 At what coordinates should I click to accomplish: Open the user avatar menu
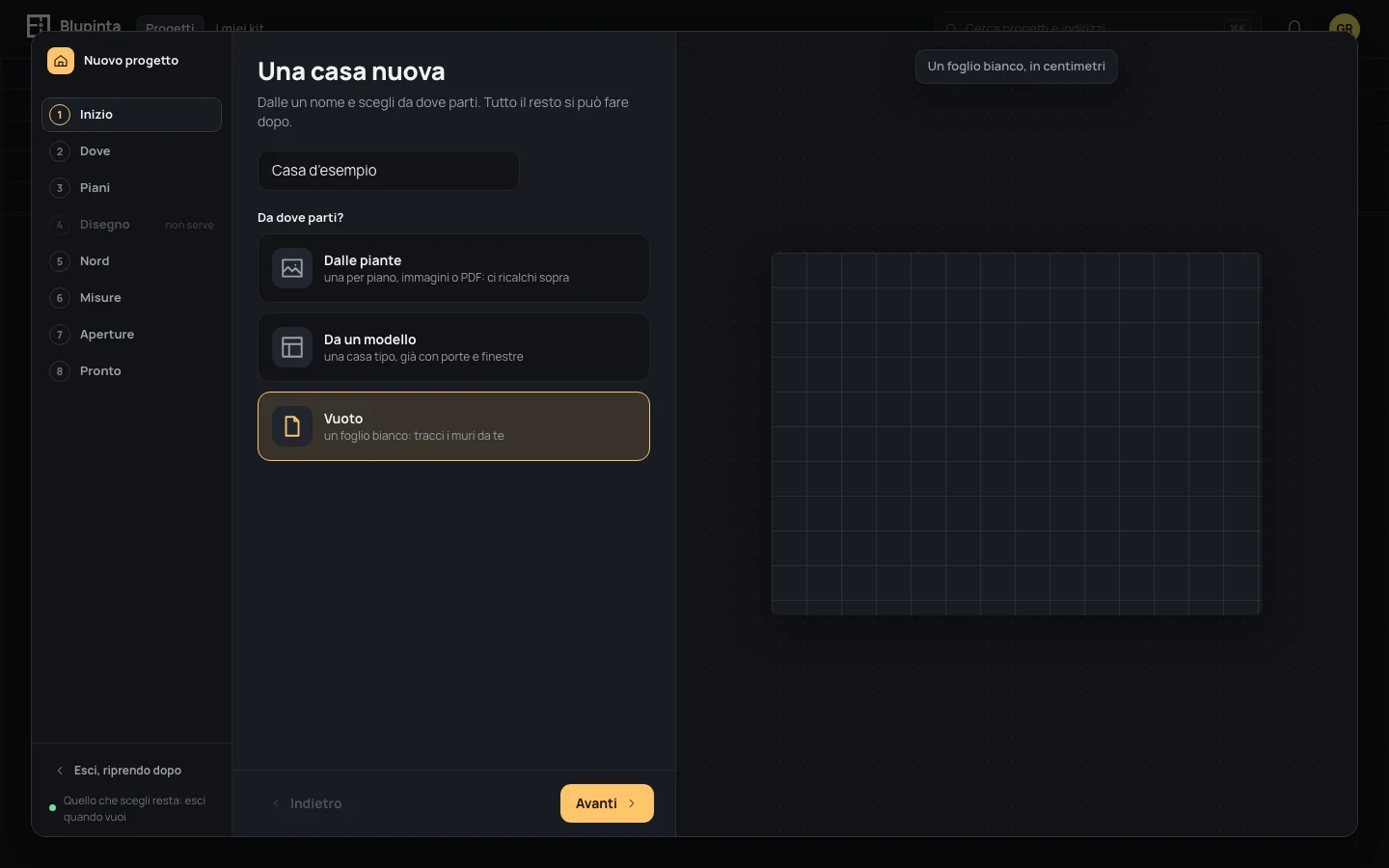click(x=1345, y=27)
